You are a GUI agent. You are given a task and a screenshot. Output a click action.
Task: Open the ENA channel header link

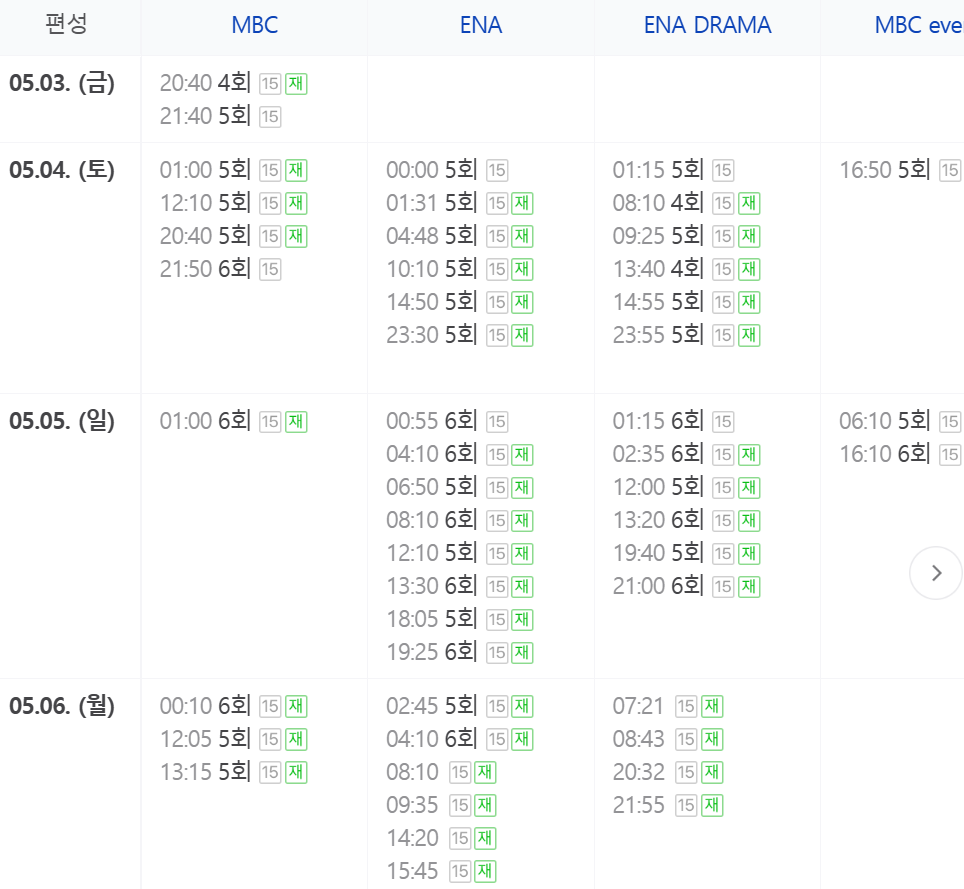coord(481,25)
